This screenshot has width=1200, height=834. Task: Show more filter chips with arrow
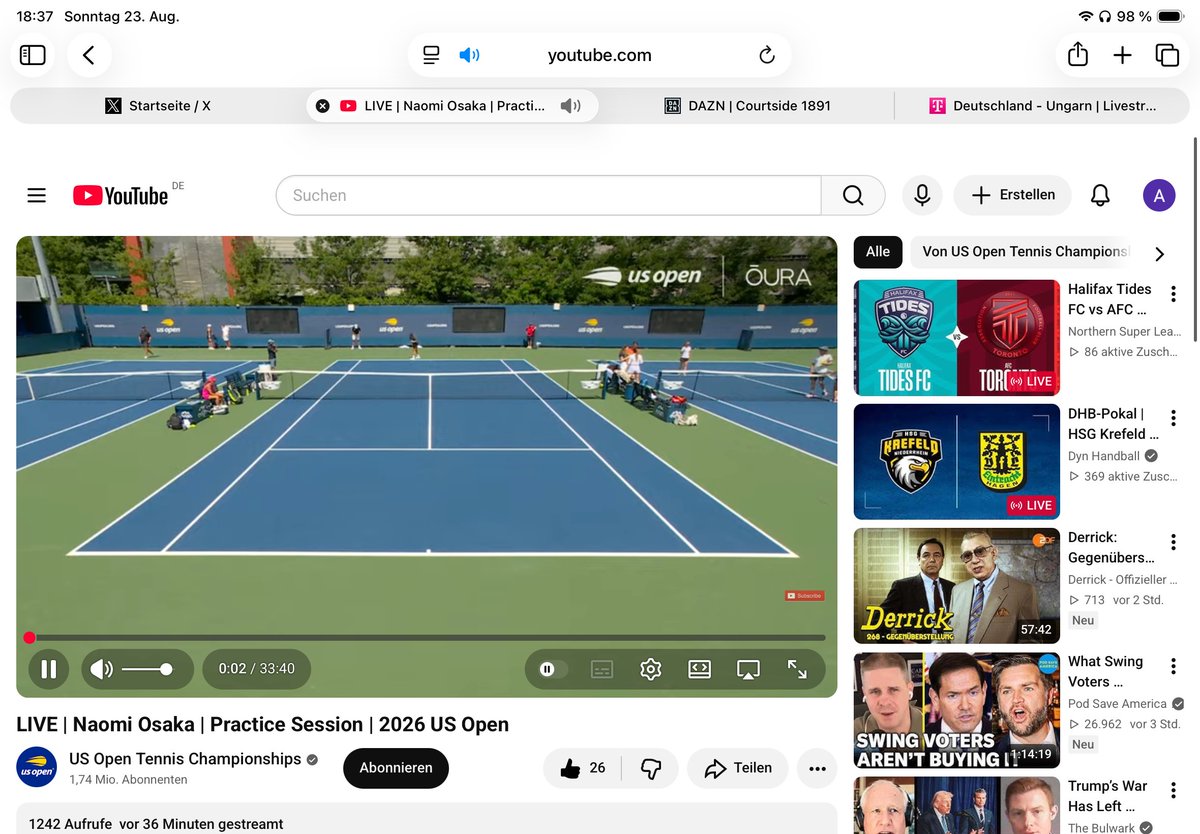click(x=1160, y=254)
